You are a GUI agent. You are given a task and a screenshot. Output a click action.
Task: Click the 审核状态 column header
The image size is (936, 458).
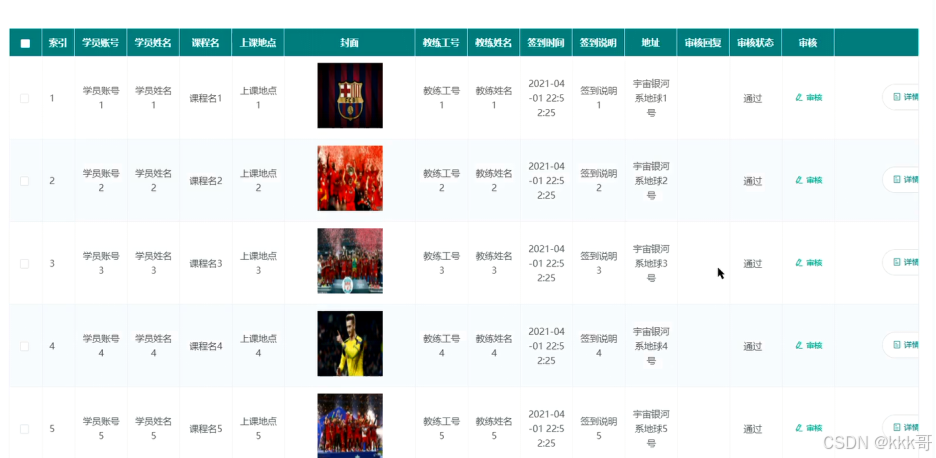point(755,43)
